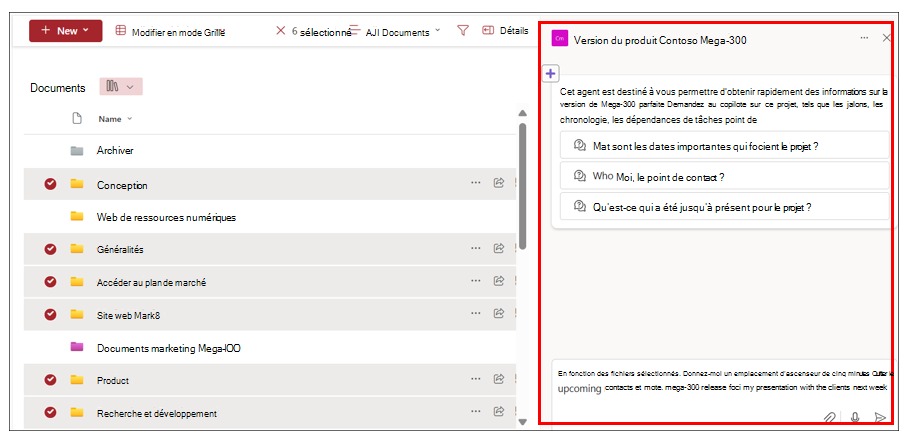Screen dimensions: 907x442
Task: Open Recherche et développement folder
Action: [x=157, y=414]
